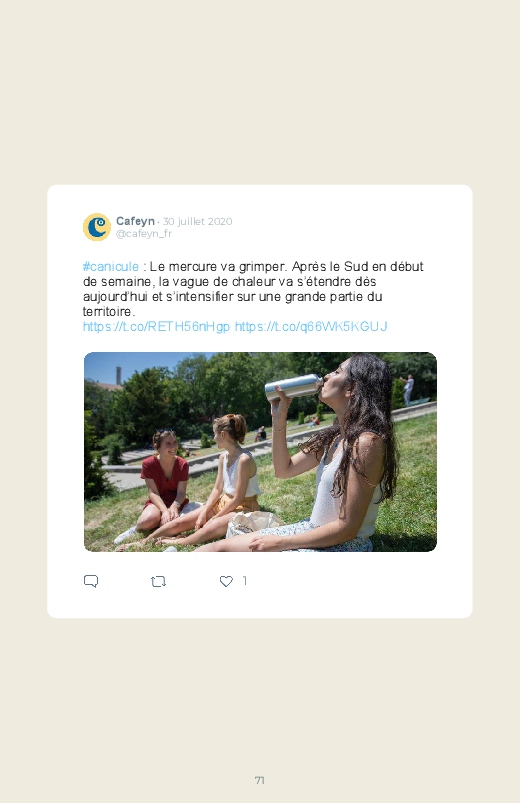Click the like count number 1
This screenshot has height=803, width=520.
point(244,581)
